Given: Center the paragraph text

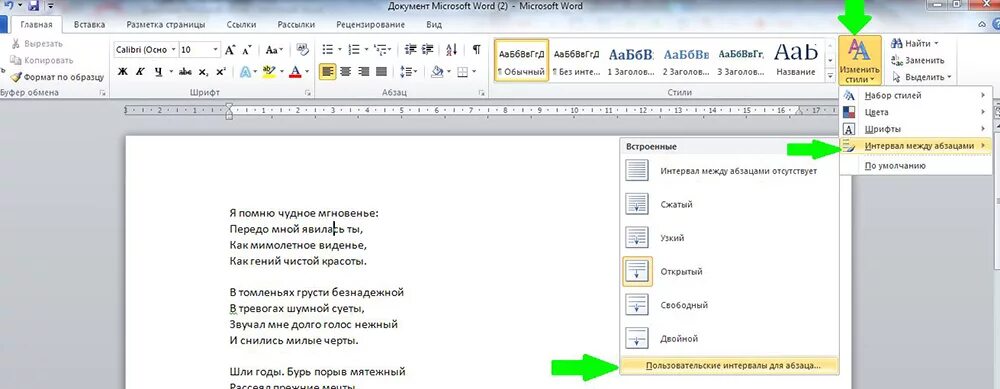Looking at the screenshot, I should [x=346, y=72].
